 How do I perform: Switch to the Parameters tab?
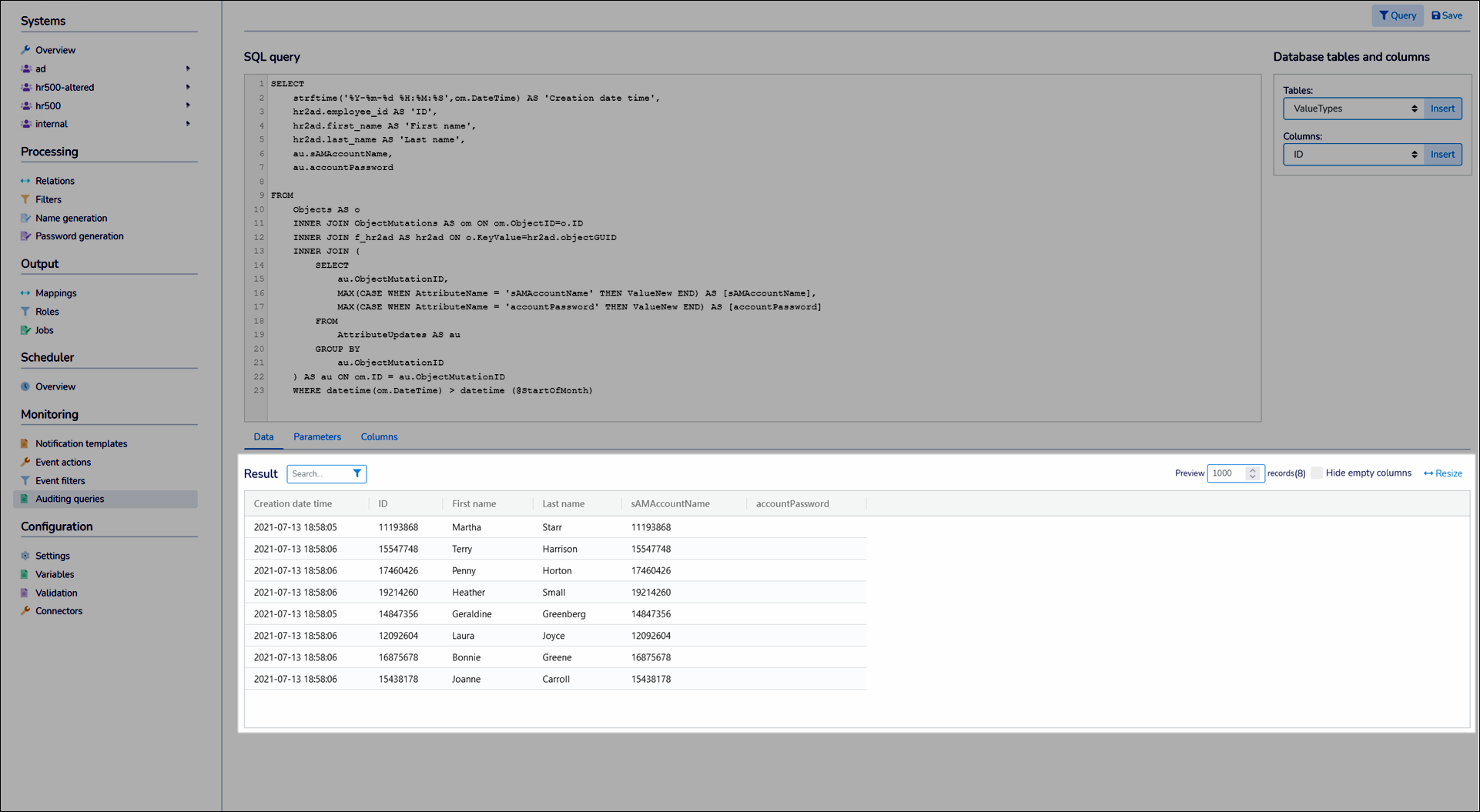[316, 437]
